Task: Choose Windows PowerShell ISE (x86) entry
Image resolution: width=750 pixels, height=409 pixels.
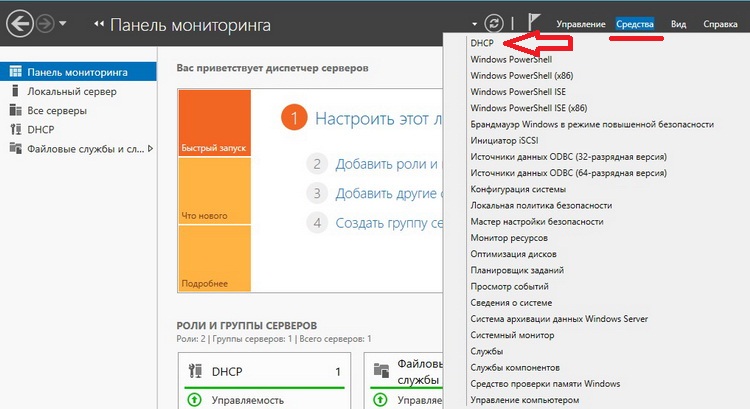Action: [529, 108]
